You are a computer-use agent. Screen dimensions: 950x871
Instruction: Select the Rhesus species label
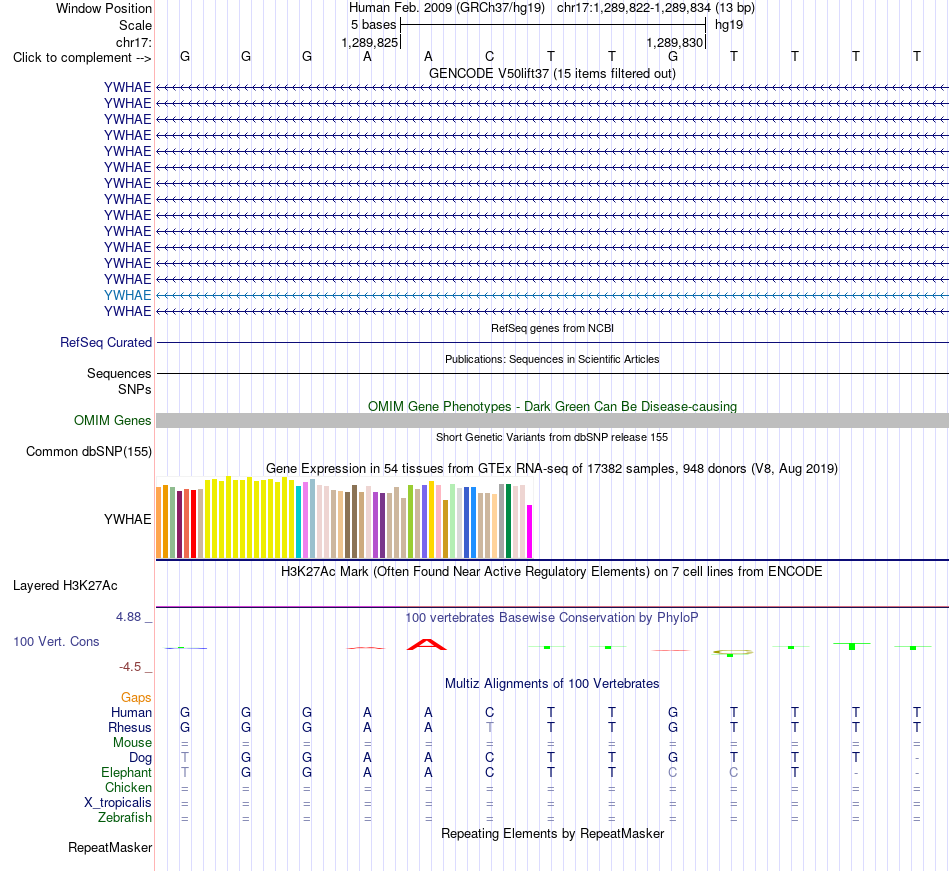coord(130,728)
